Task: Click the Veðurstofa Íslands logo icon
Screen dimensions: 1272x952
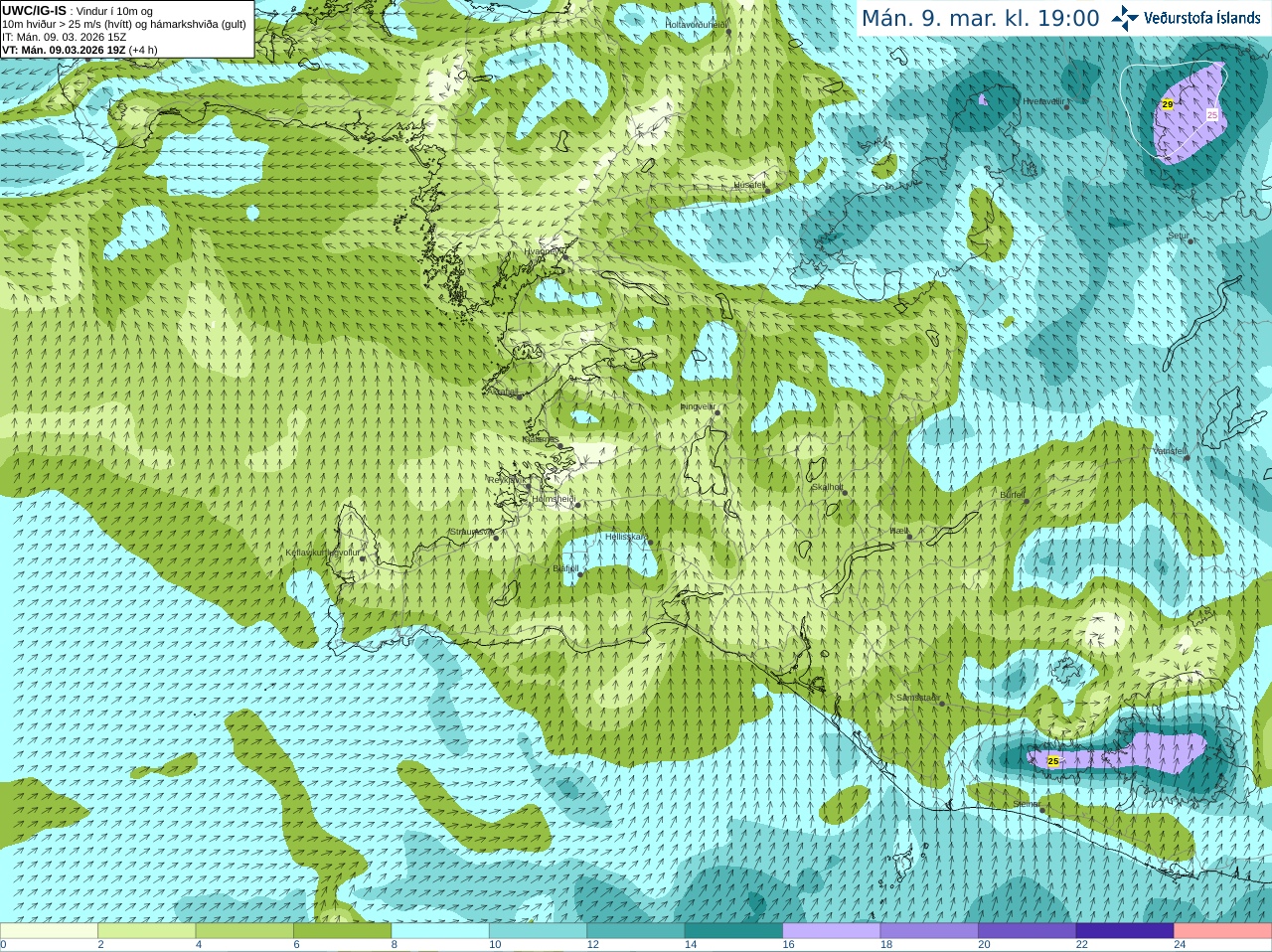Action: coord(1125,18)
